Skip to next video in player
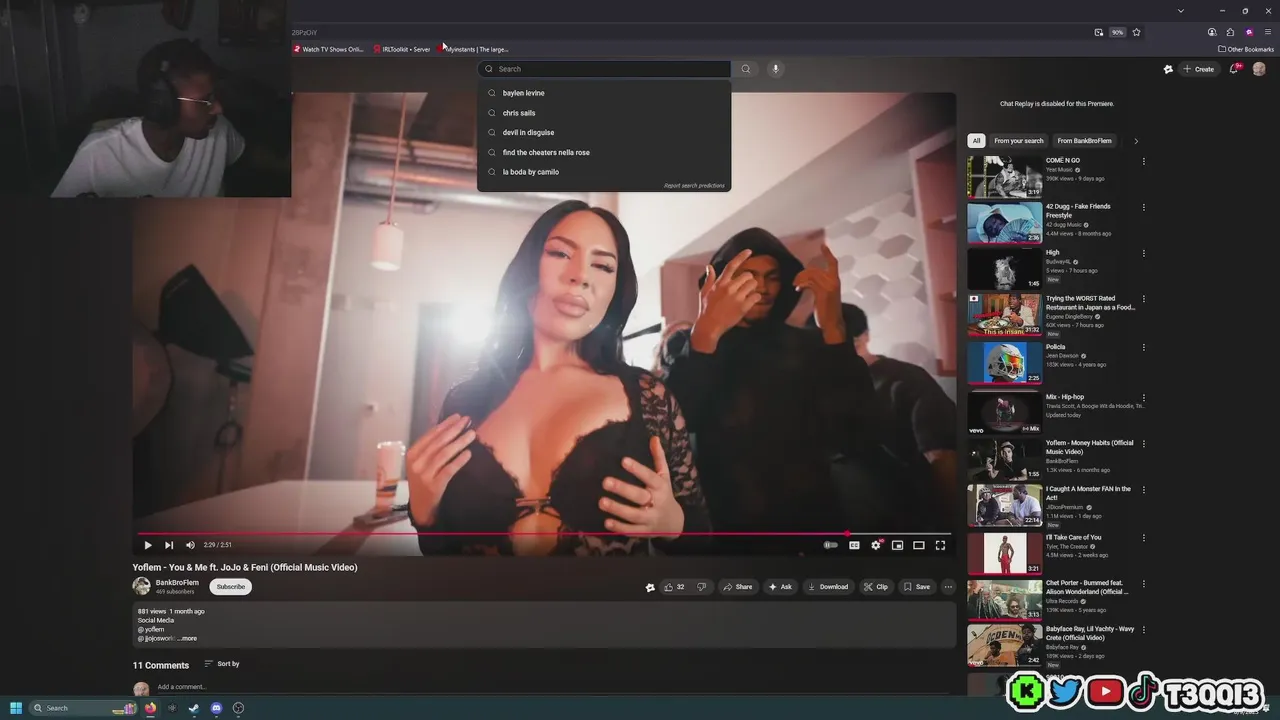Image resolution: width=1280 pixels, height=720 pixels. point(169,545)
